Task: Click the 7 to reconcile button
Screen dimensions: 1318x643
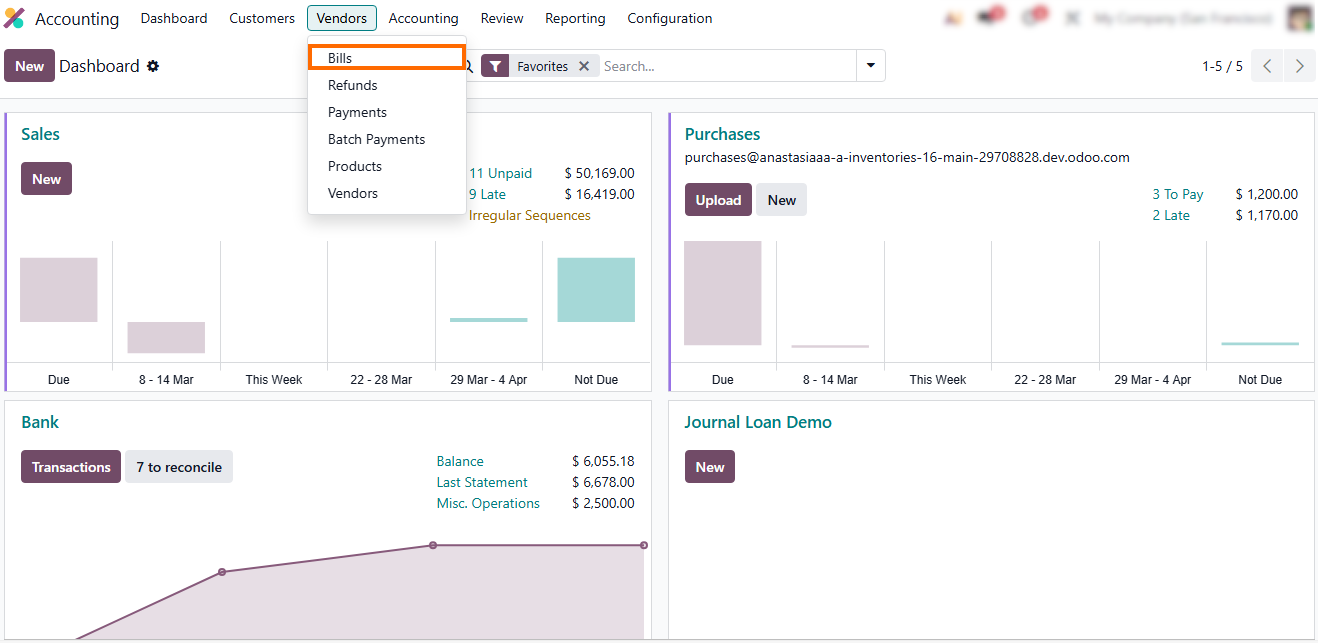Action: click(179, 467)
